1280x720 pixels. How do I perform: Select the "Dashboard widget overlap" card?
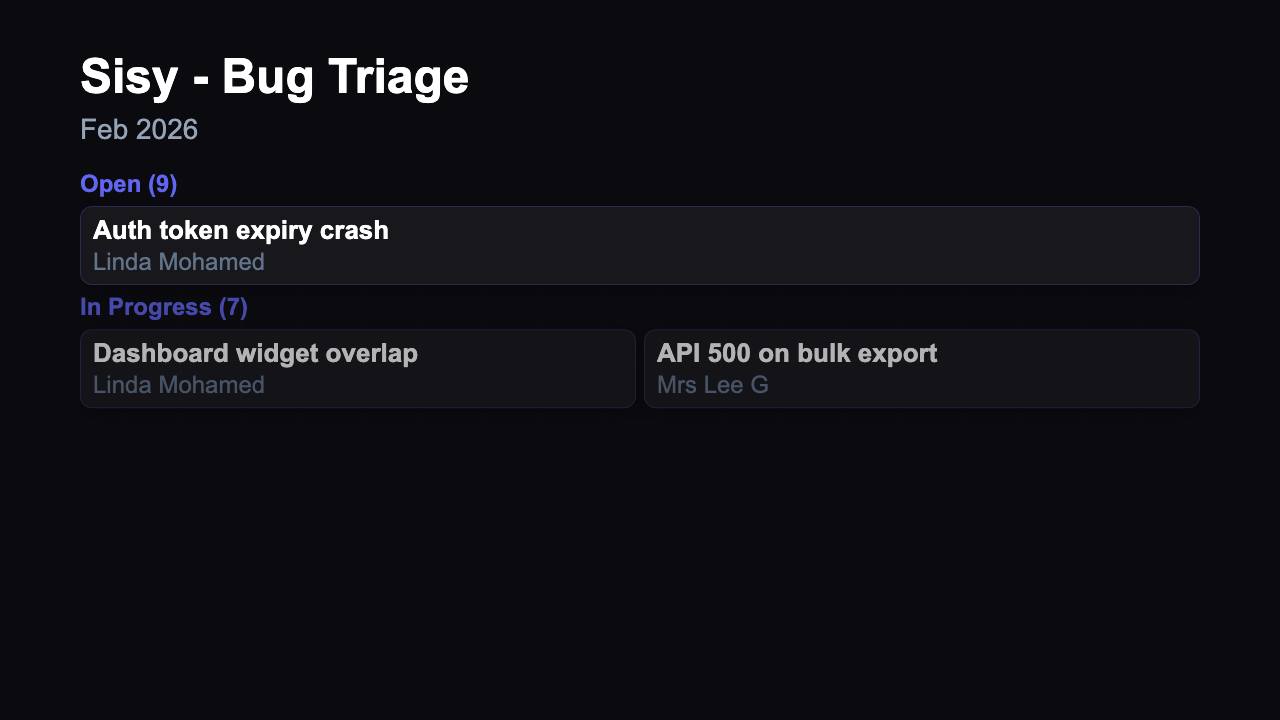click(357, 368)
